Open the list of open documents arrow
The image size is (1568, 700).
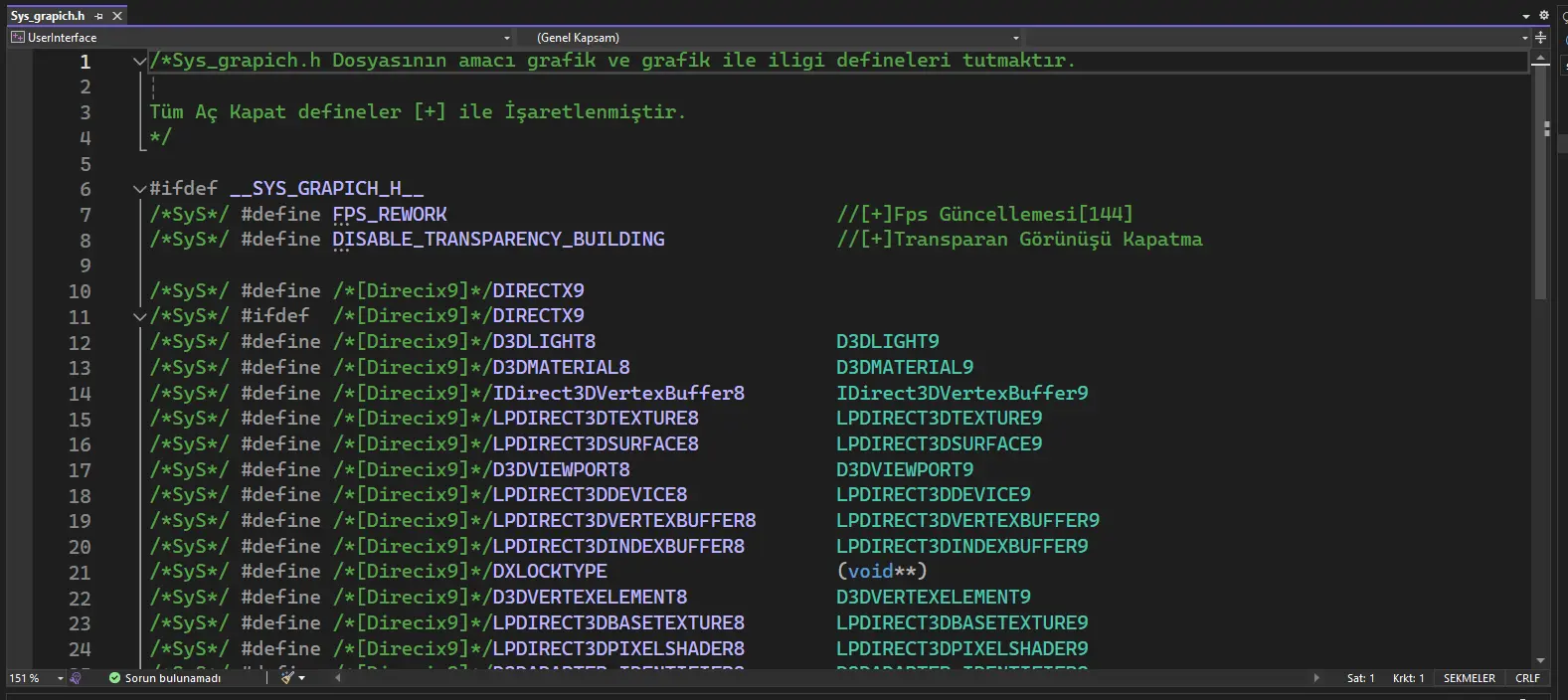tap(1526, 16)
